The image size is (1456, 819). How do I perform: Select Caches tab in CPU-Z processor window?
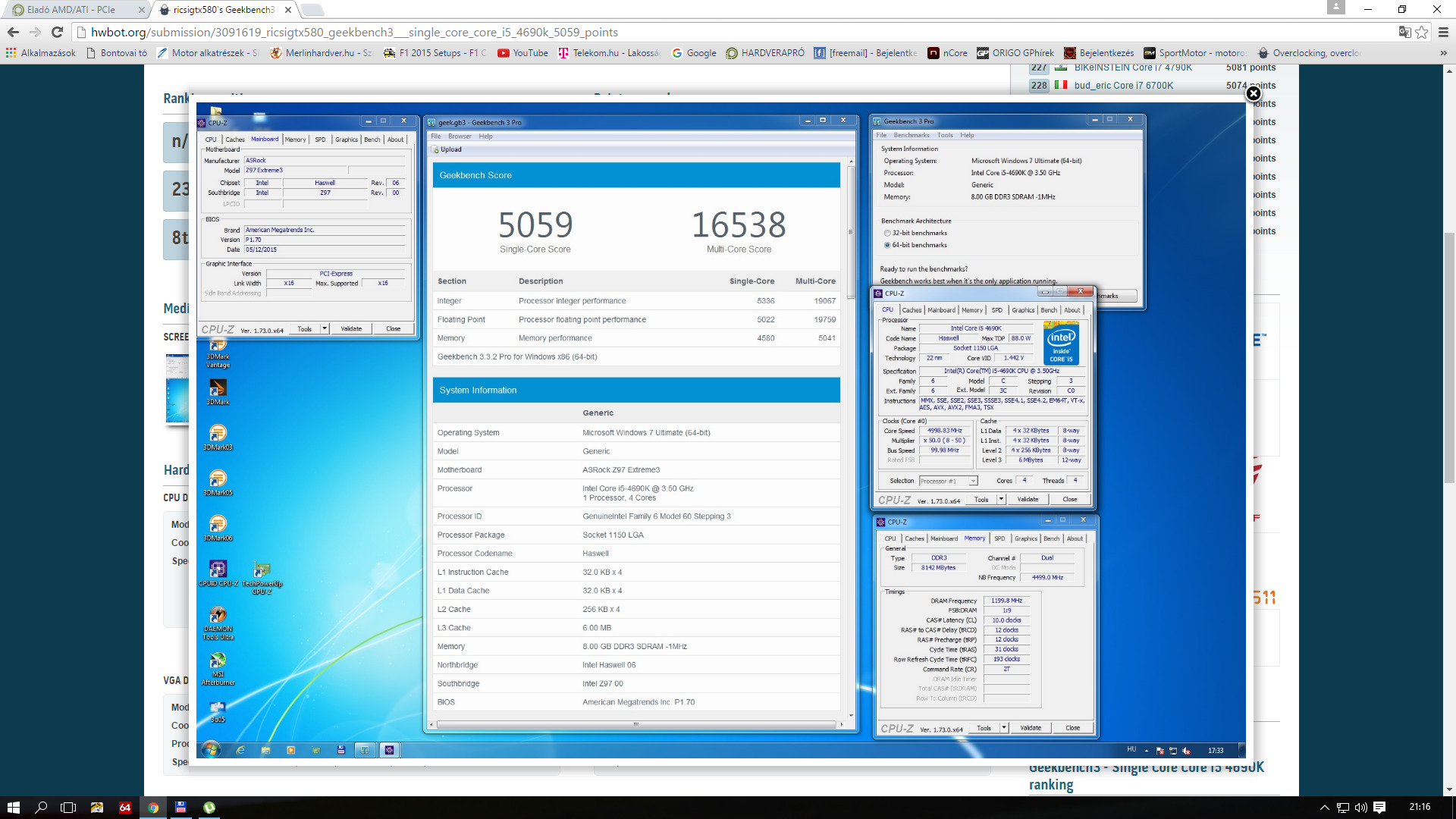[912, 310]
